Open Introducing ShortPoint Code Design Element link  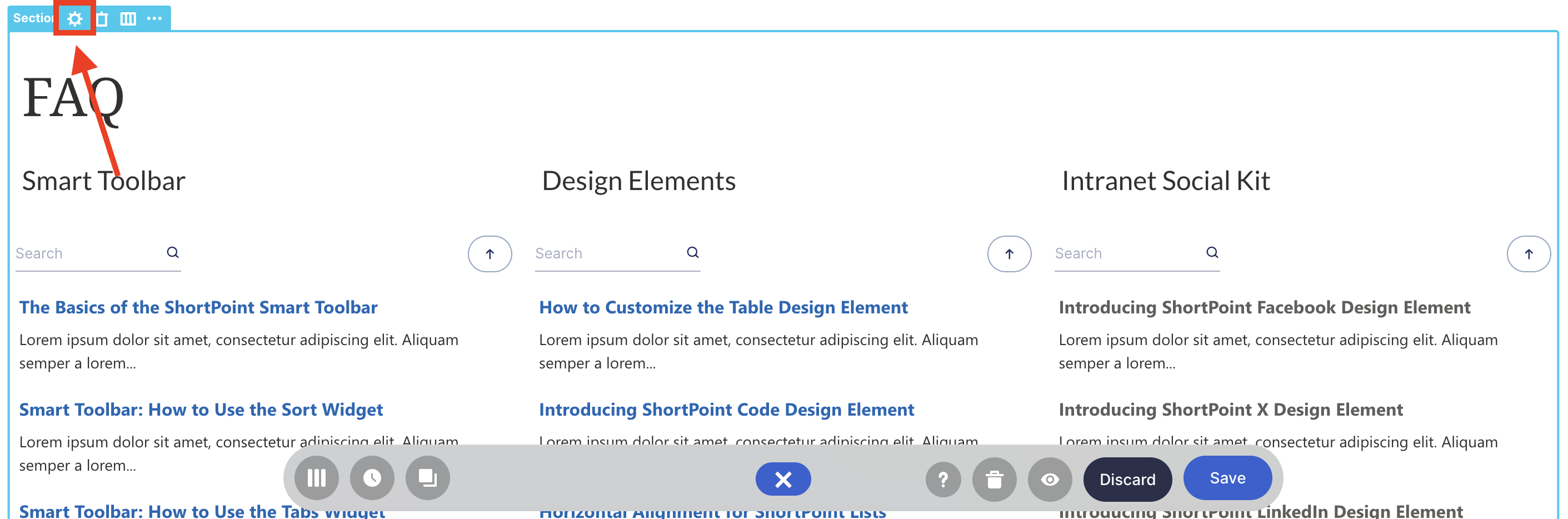click(726, 410)
